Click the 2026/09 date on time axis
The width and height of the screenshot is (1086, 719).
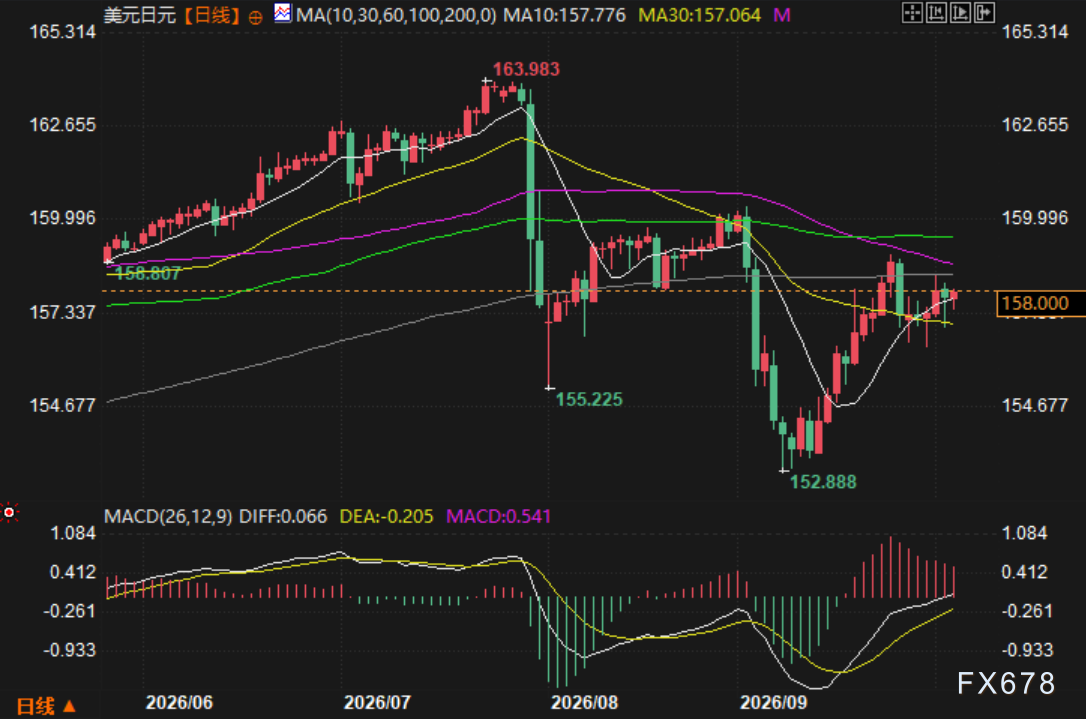click(x=774, y=703)
